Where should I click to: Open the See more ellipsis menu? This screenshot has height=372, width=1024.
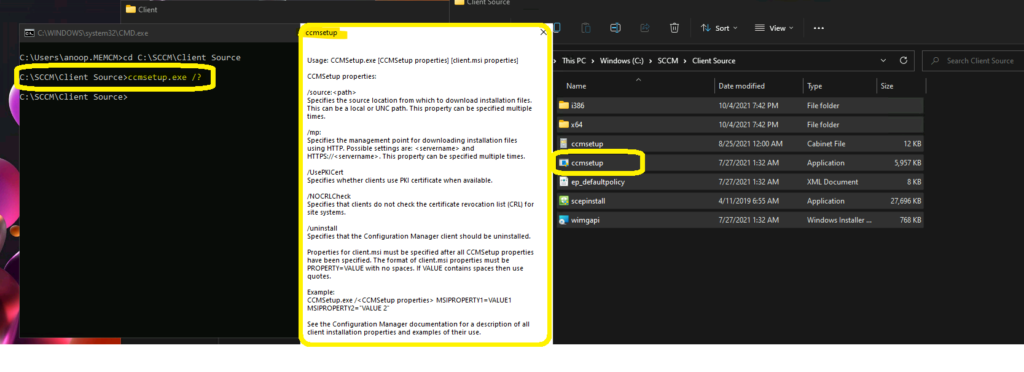click(x=818, y=28)
